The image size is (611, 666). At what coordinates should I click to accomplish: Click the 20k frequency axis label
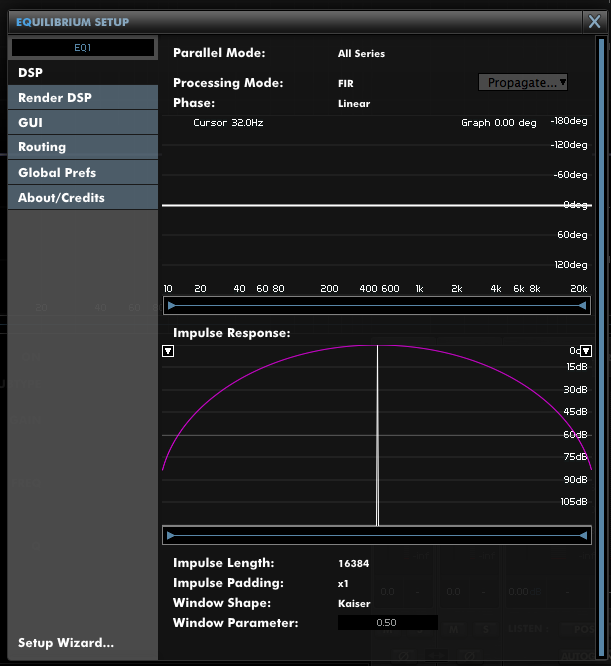tap(579, 289)
